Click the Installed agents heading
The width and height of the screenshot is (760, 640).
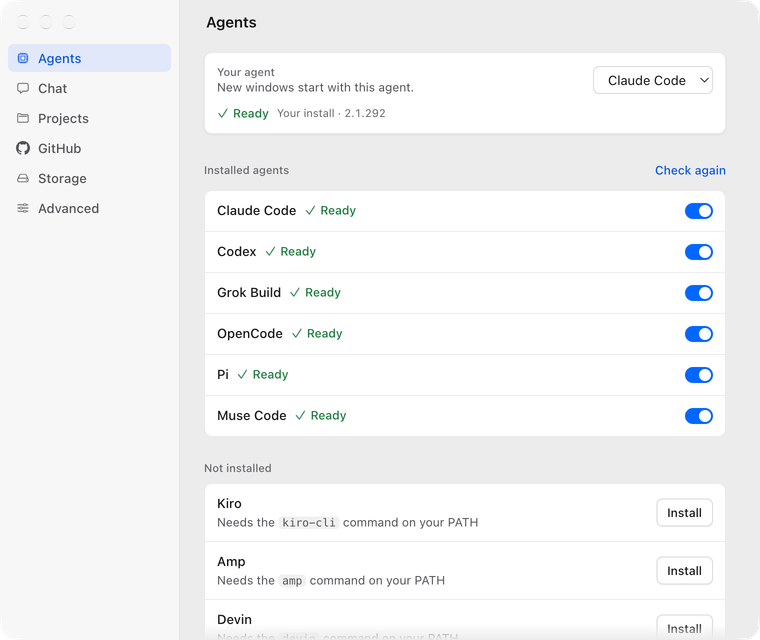246,170
